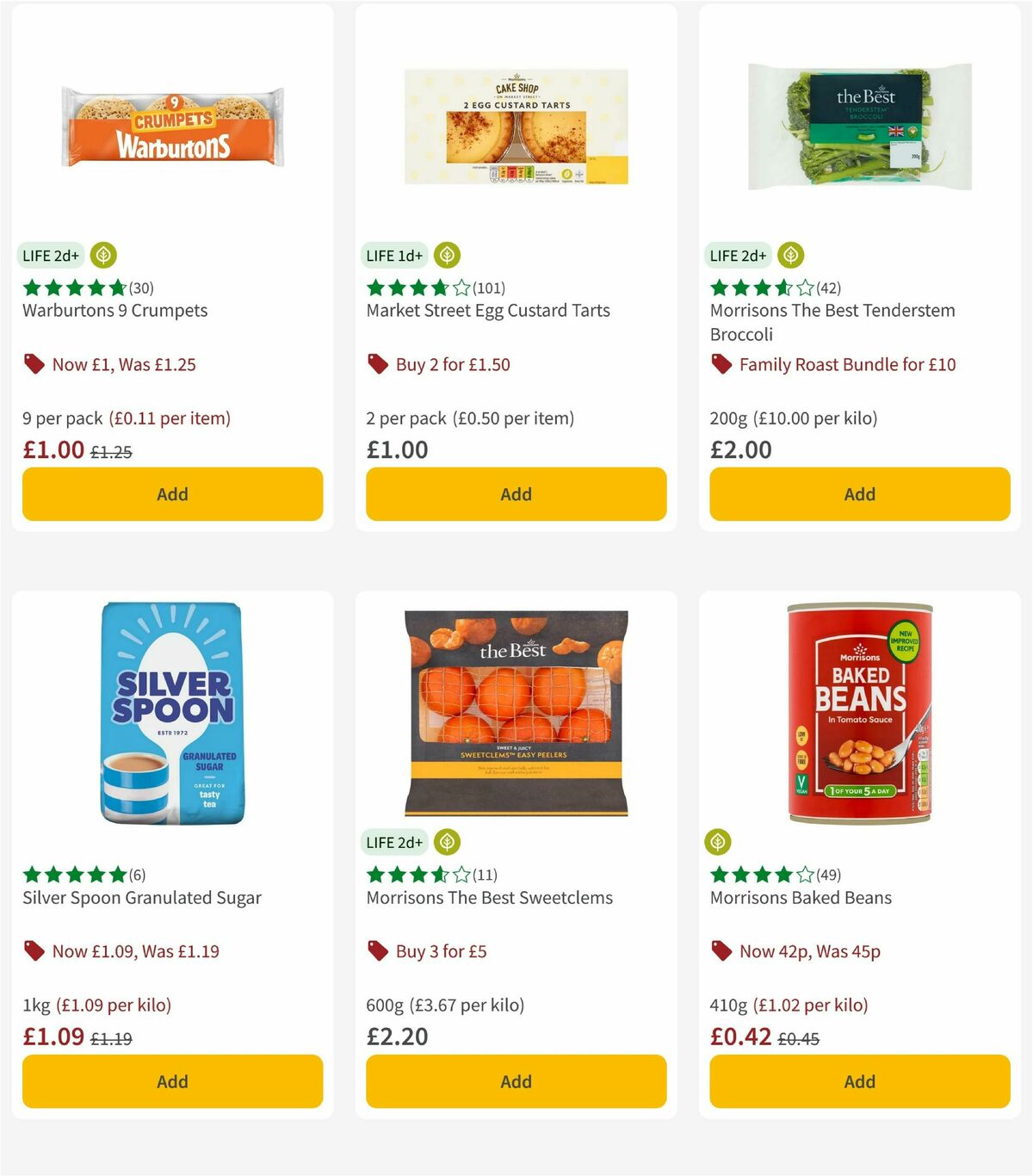Click the LIFE 2d+ badge on the Sweetclems card
Image resolution: width=1033 pixels, height=1176 pixels.
(x=396, y=842)
